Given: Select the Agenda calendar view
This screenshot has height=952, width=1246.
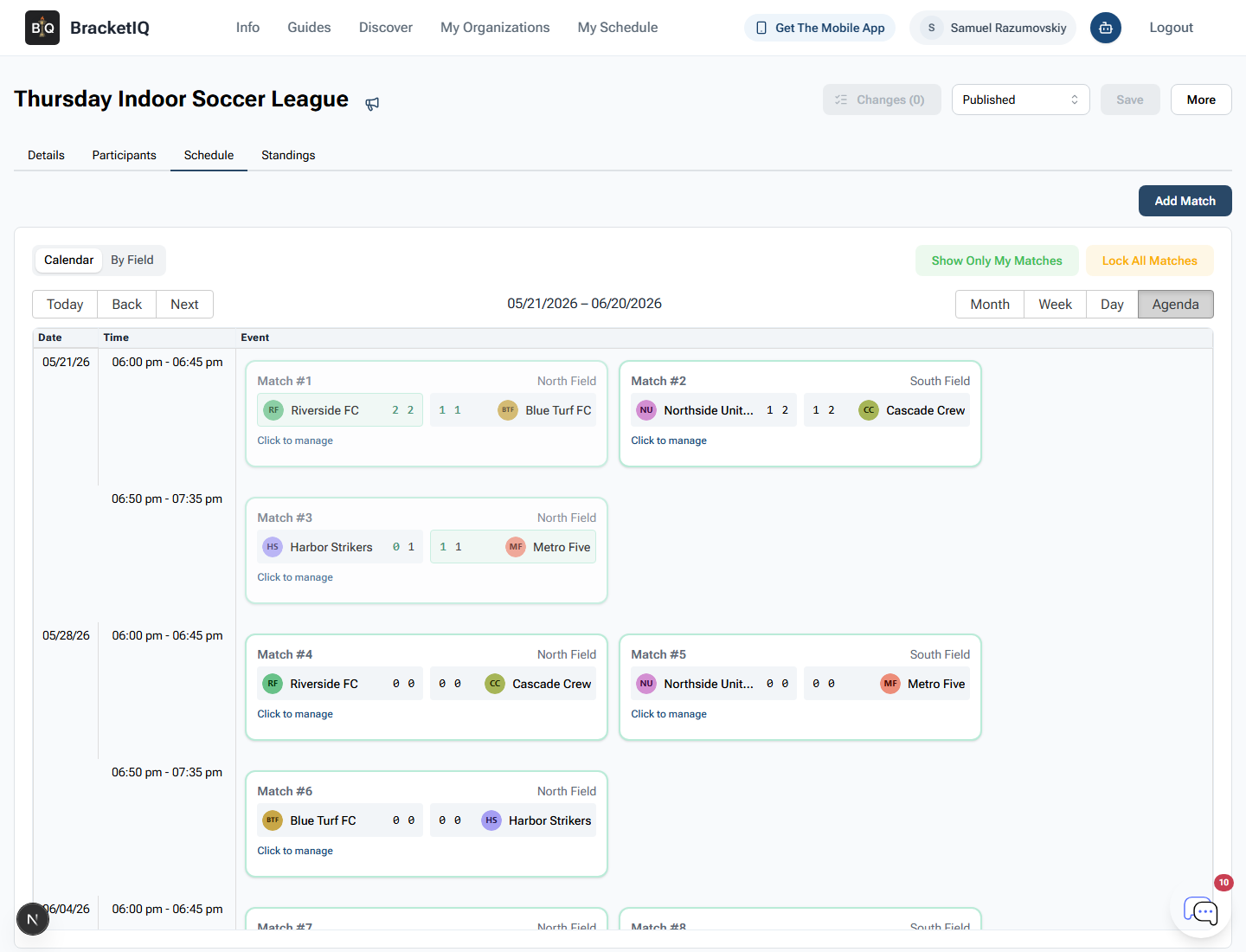Looking at the screenshot, I should pos(1176,305).
